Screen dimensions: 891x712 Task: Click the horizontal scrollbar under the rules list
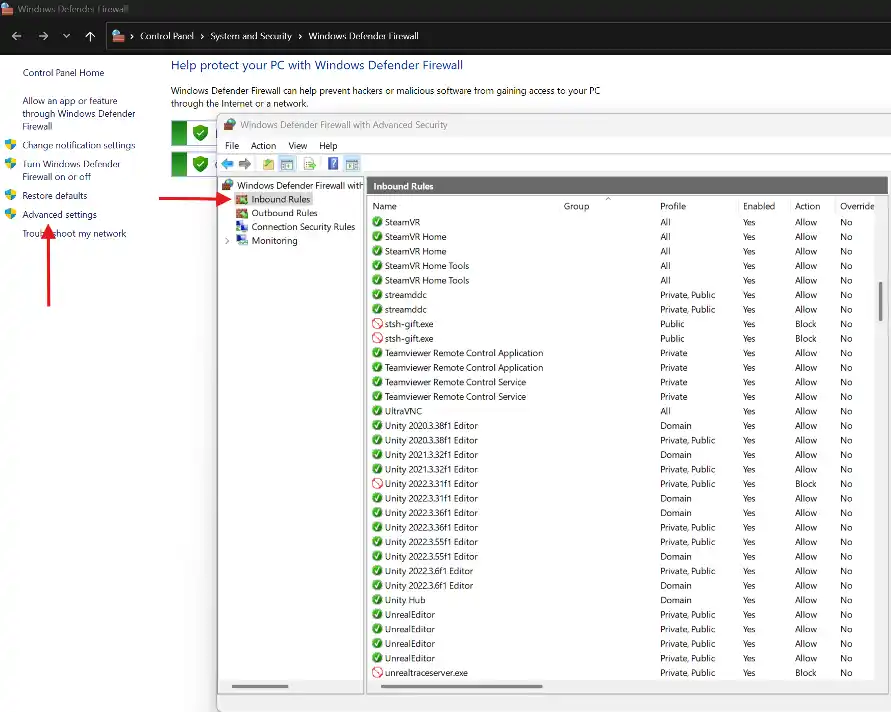pyautogui.click(x=461, y=686)
